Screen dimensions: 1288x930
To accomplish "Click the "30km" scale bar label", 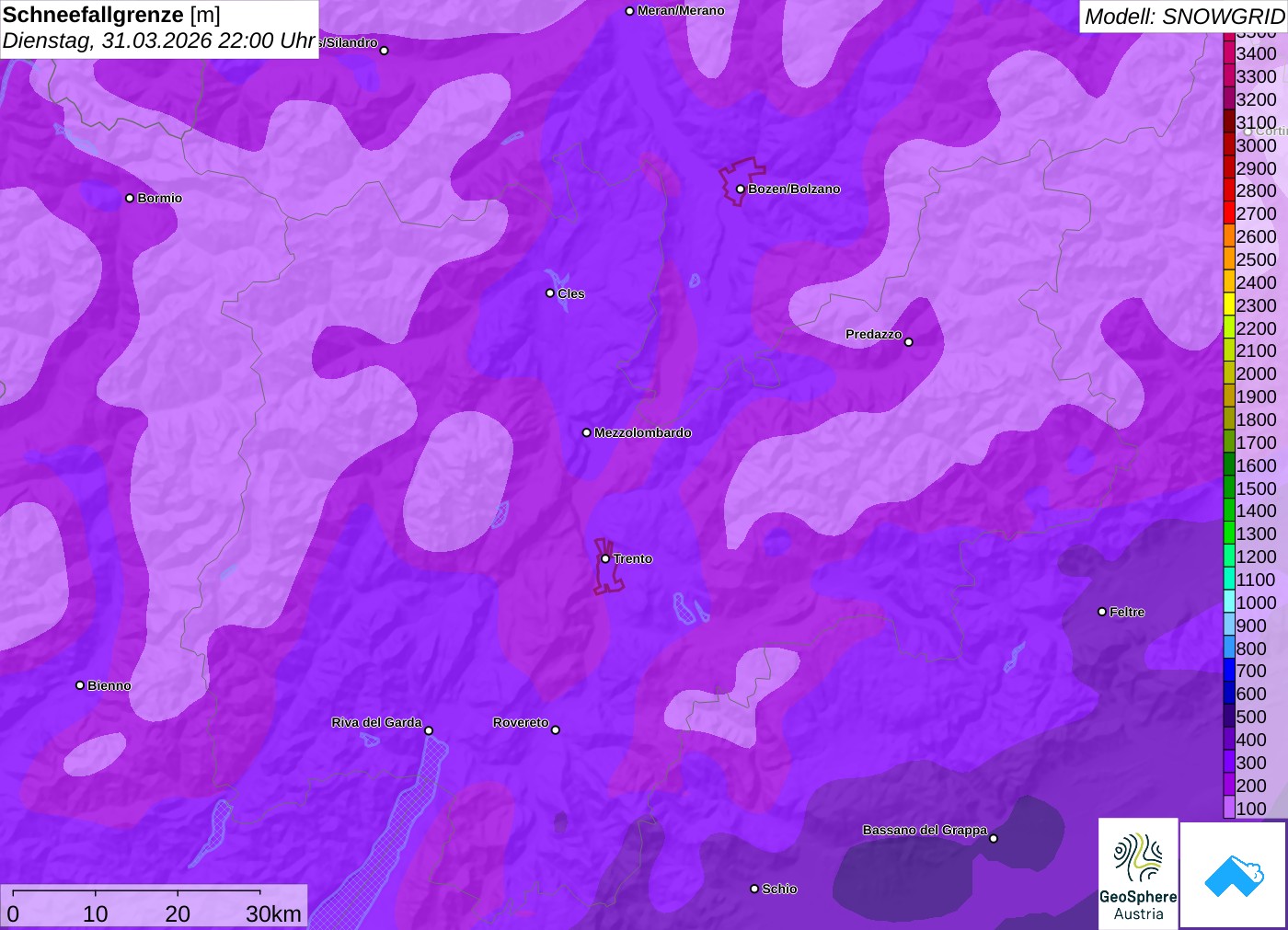I will (273, 913).
